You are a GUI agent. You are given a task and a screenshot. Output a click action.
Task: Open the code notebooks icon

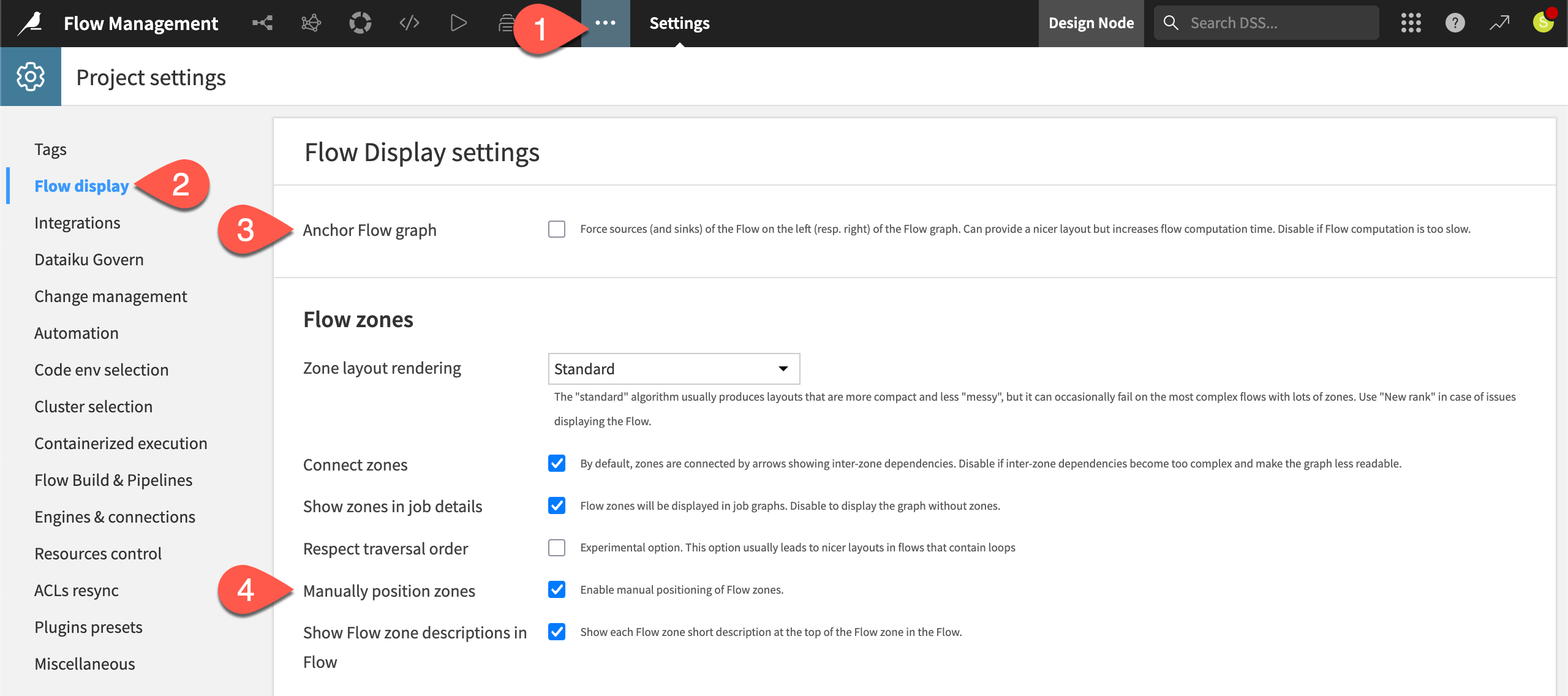point(409,23)
